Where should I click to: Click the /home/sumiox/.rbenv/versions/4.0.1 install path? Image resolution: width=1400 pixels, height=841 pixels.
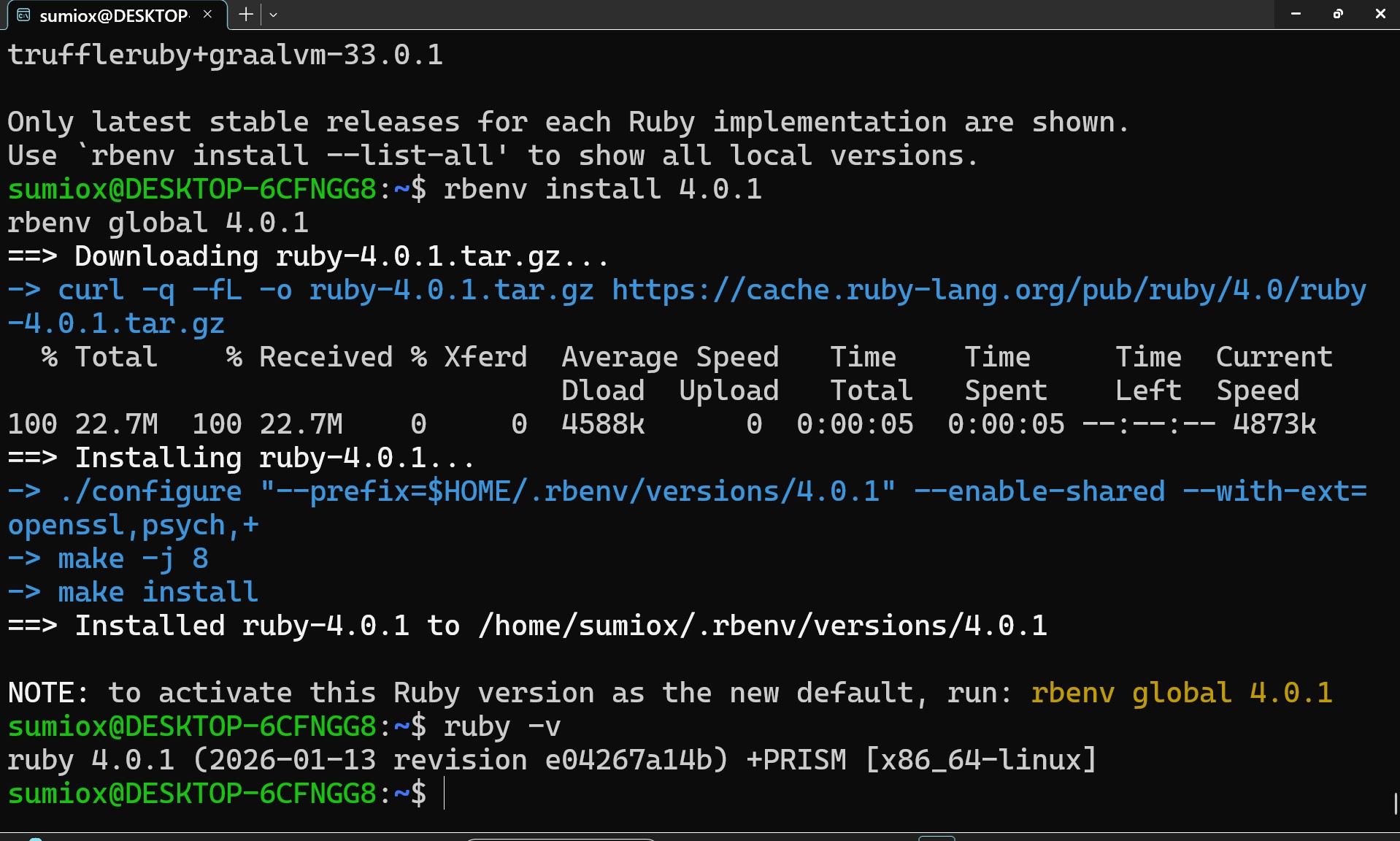(762, 626)
